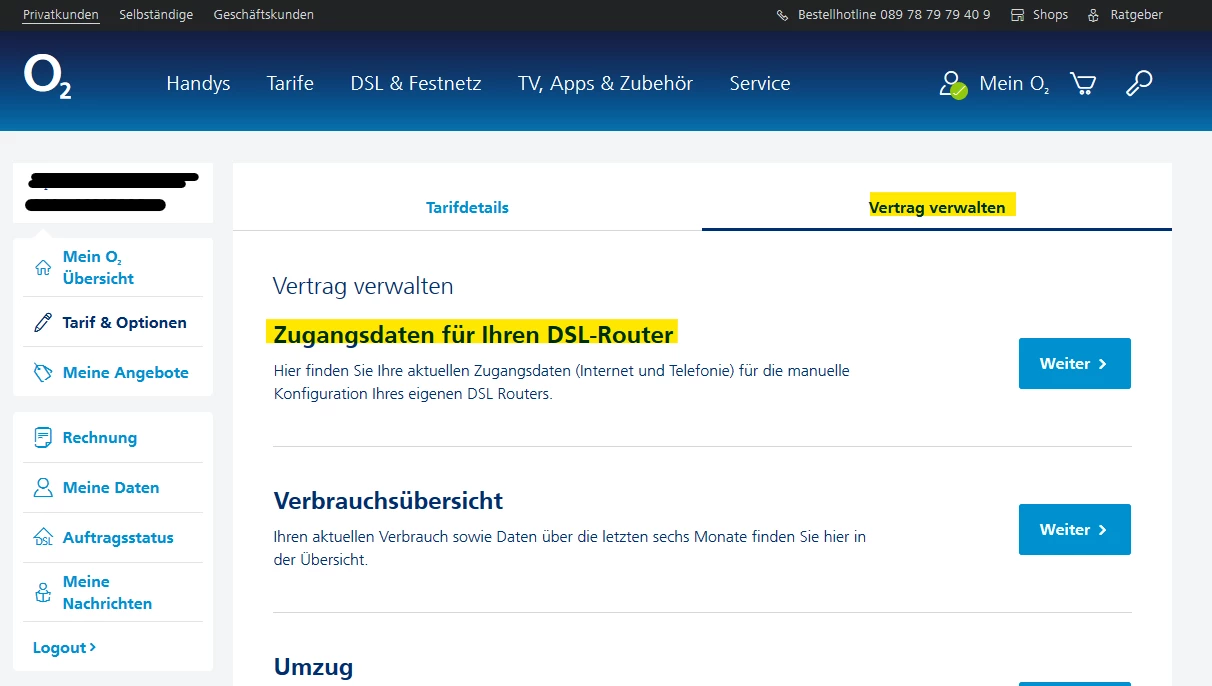Click the Verbrauchsübersicht heading
Screen dimensions: 1212x686
(x=388, y=500)
